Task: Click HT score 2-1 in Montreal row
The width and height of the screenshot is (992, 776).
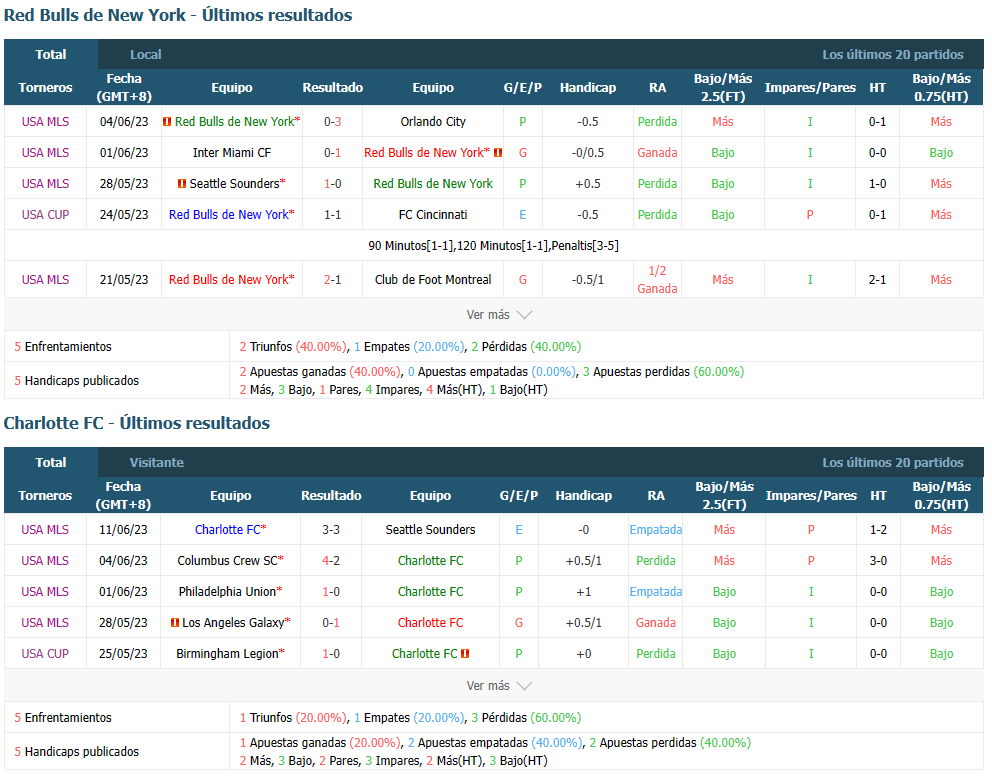Action: click(x=877, y=280)
